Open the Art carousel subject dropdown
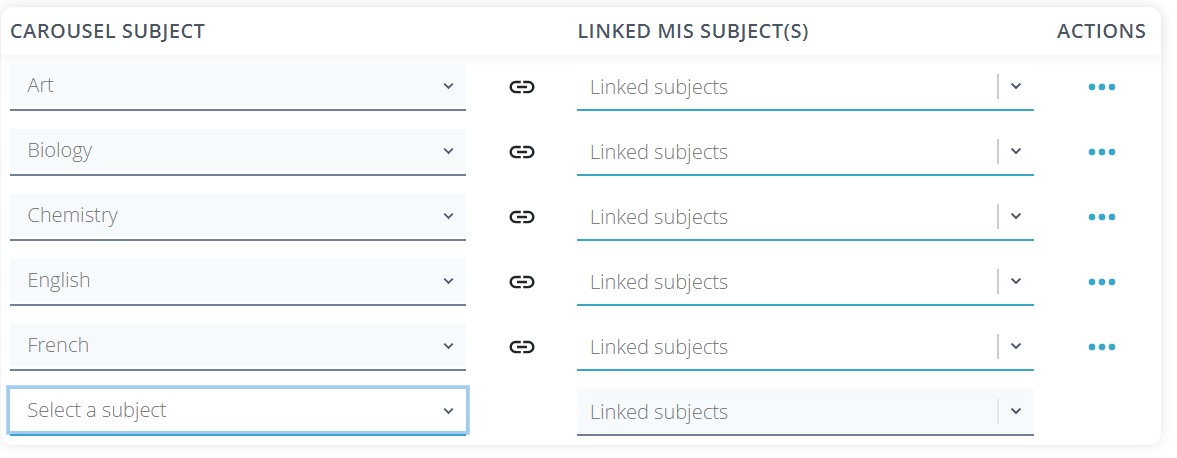The image size is (1177, 458). click(237, 86)
